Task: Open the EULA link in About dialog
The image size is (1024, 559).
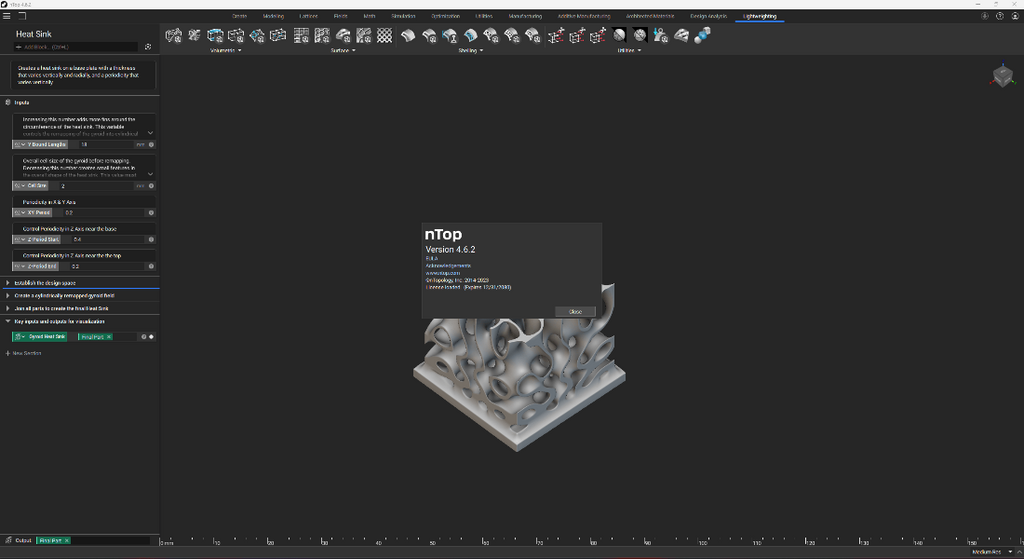Action: [x=432, y=259]
